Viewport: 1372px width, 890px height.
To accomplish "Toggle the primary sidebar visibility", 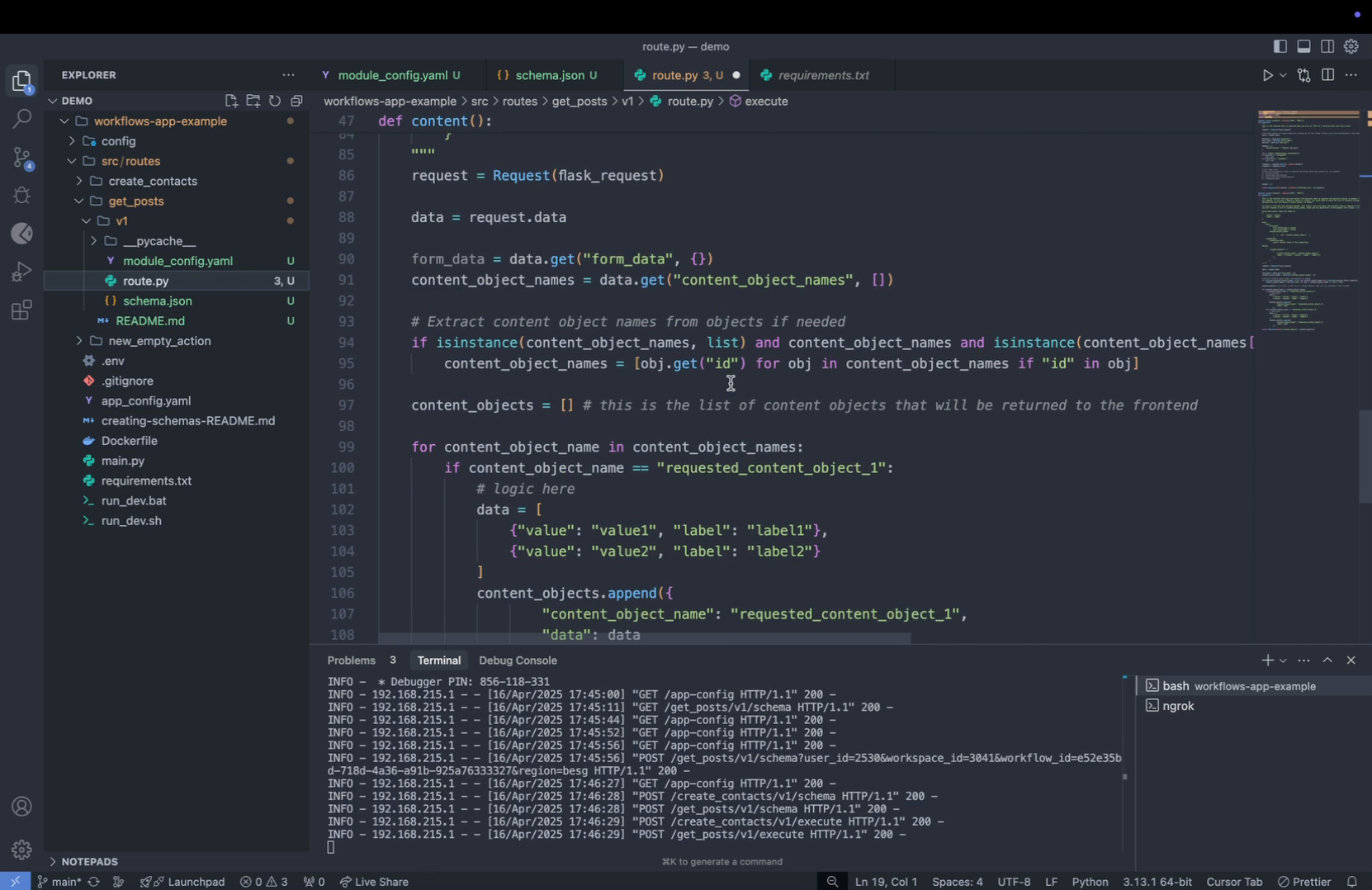I will (1280, 46).
